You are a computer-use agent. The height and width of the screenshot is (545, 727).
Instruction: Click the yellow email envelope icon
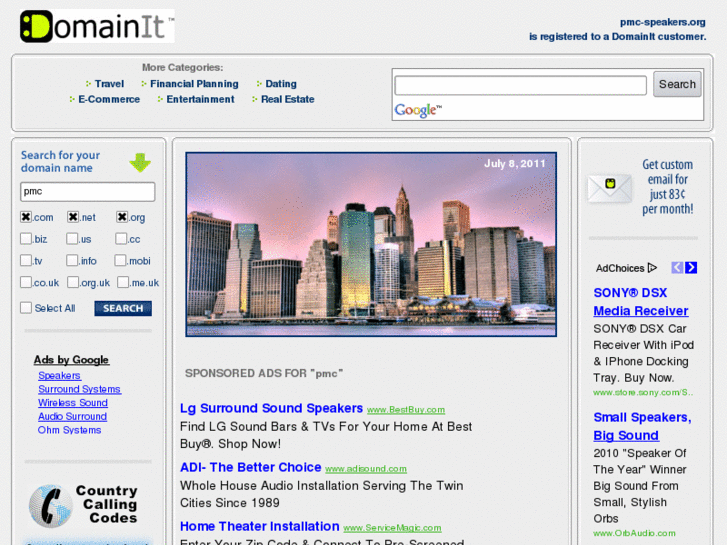[x=608, y=187]
